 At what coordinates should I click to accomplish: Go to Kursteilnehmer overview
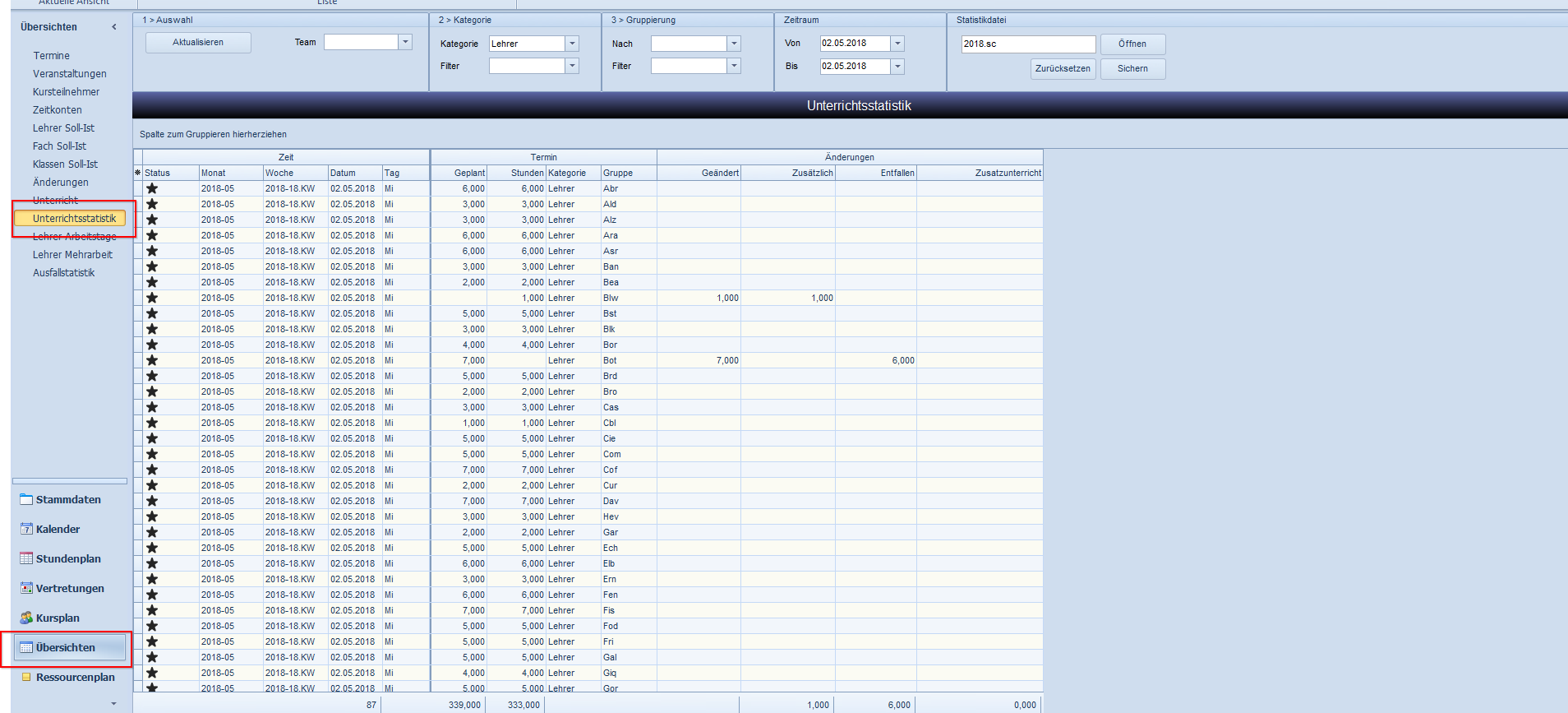pyautogui.click(x=66, y=92)
